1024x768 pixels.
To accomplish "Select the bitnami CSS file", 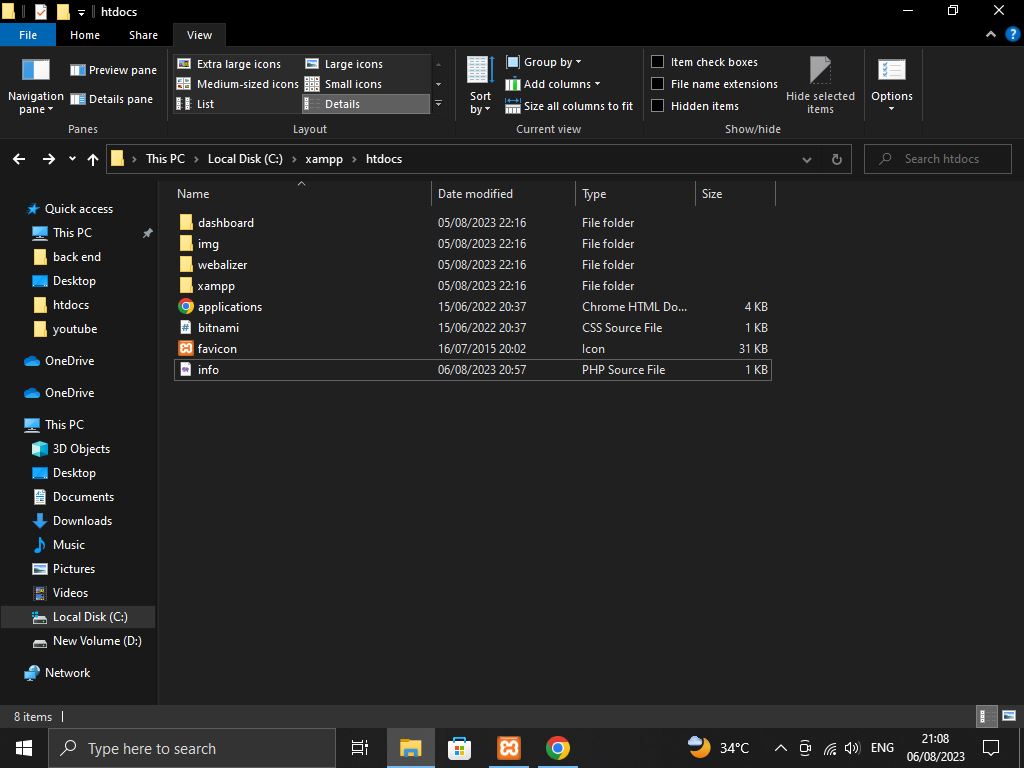I will [473, 328].
